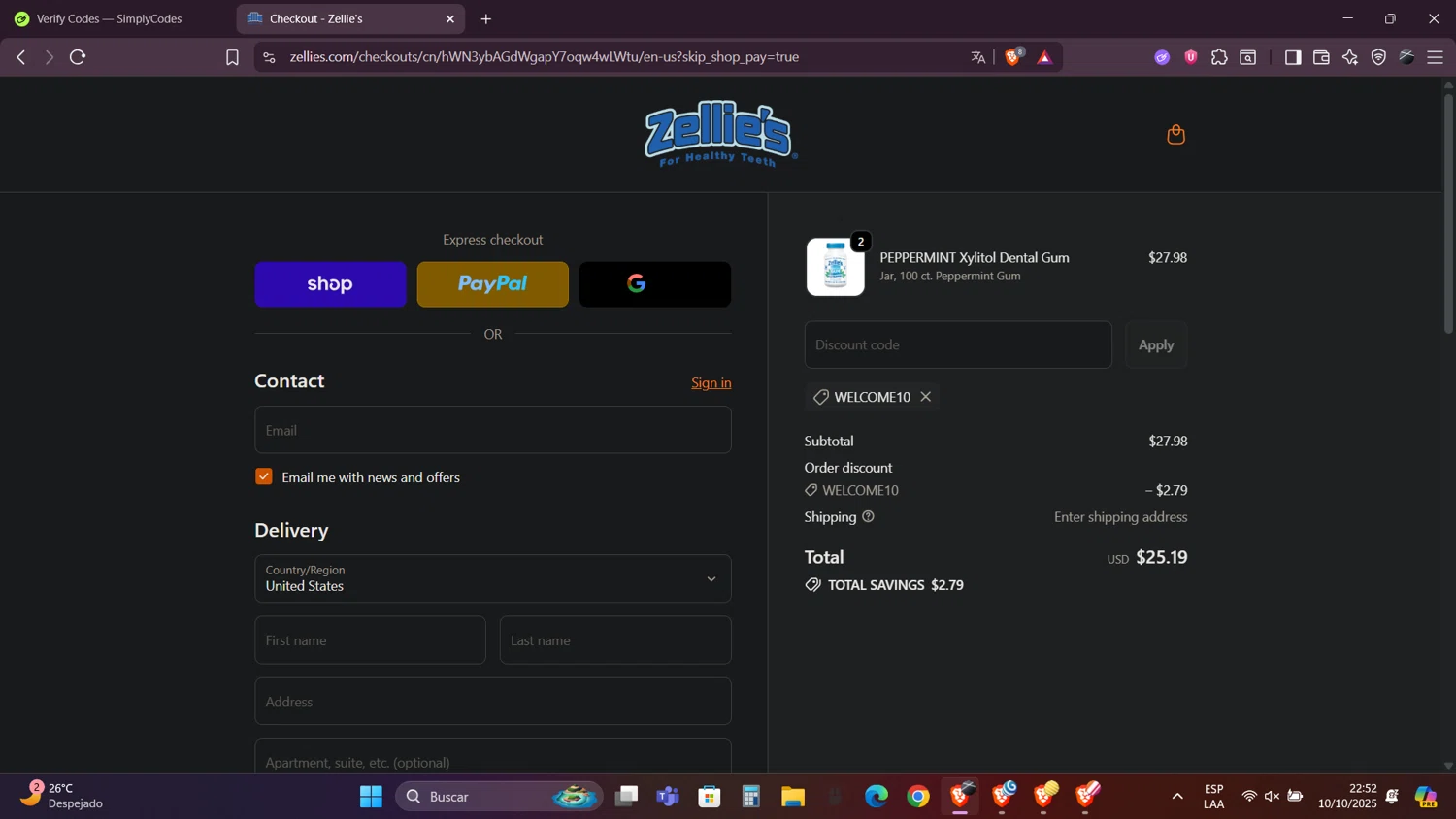Click the Brave Shields lion icon

click(1013, 57)
